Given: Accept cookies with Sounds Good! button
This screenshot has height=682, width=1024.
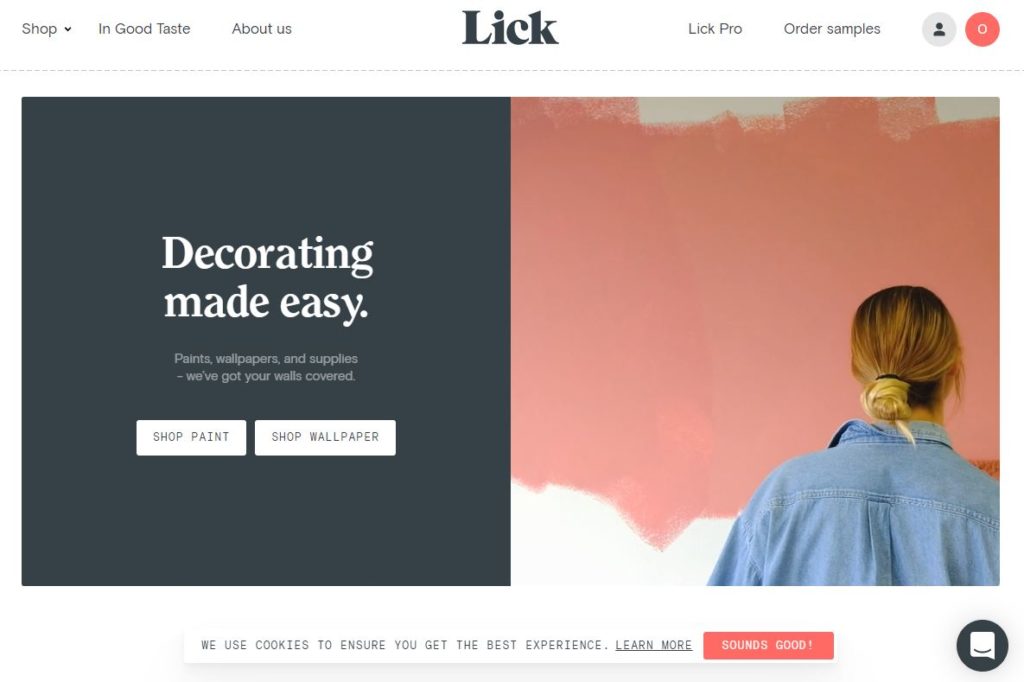Looking at the screenshot, I should point(768,645).
